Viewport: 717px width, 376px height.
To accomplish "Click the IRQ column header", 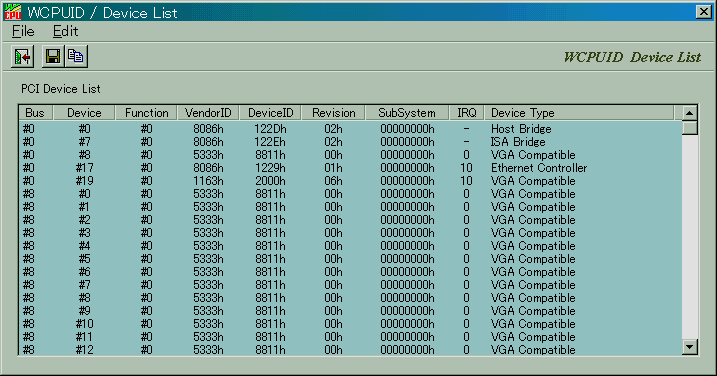I will [466, 113].
